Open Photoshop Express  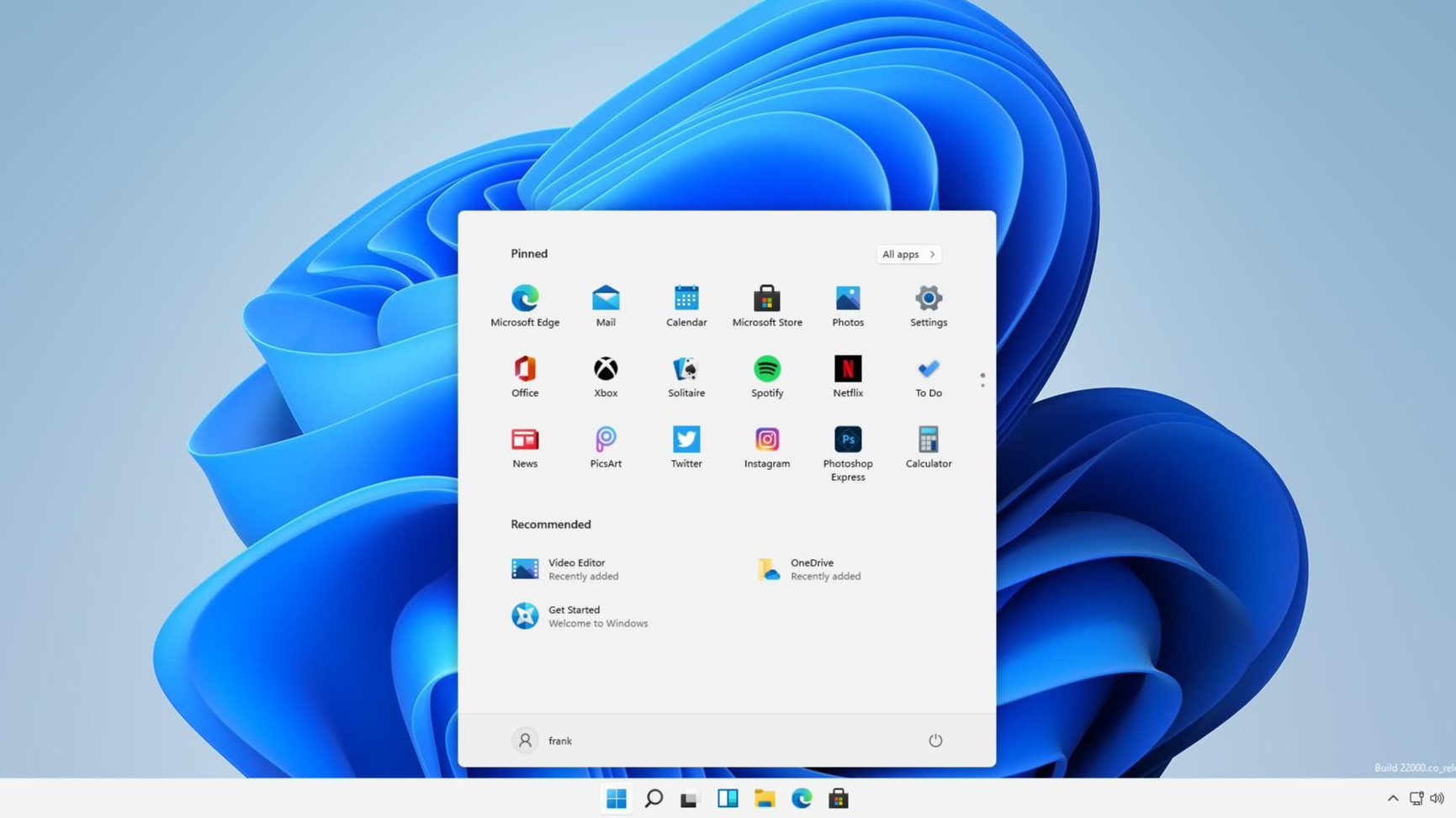848,454
